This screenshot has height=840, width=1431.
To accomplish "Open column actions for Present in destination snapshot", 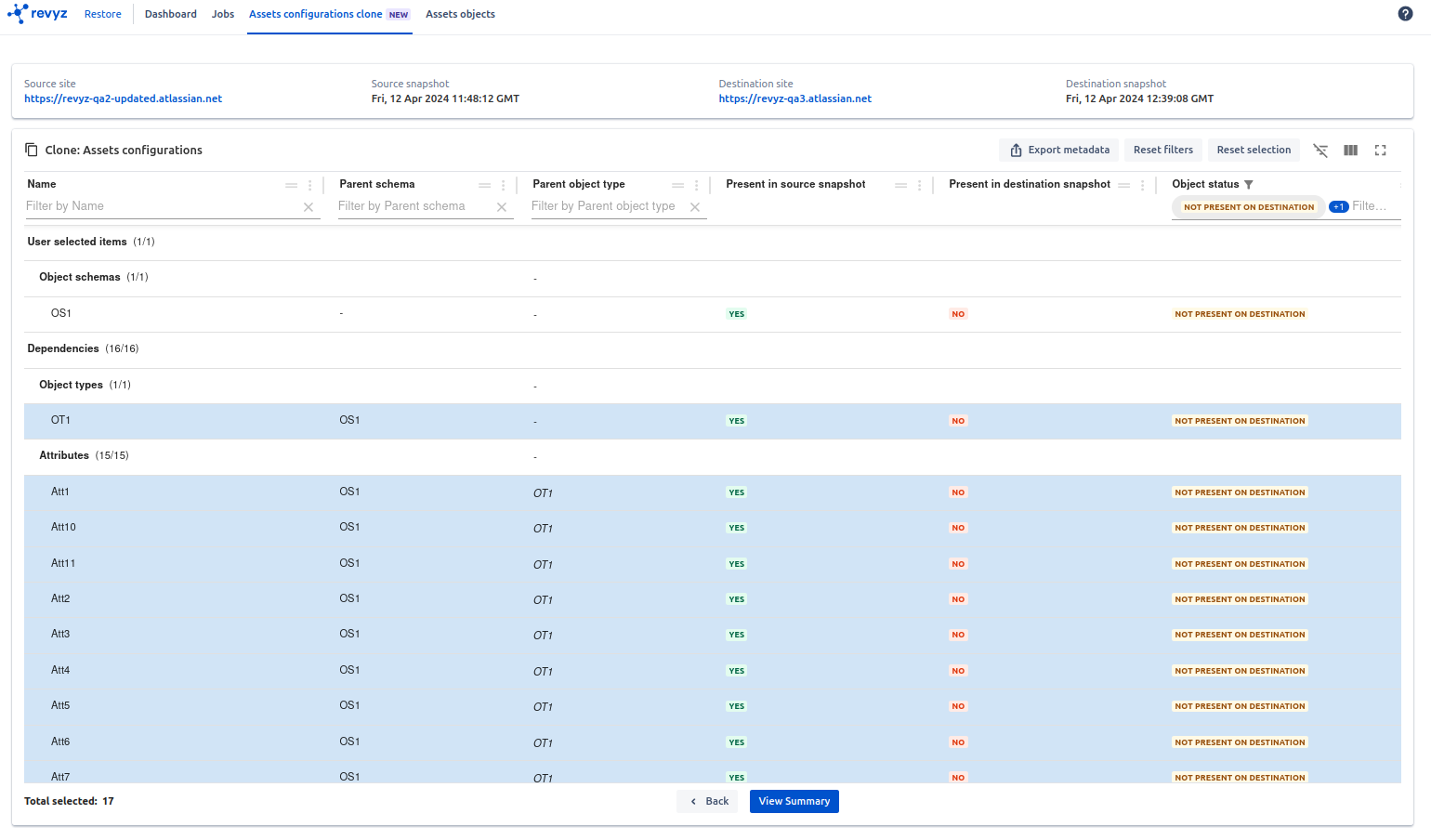I will coord(1143,185).
